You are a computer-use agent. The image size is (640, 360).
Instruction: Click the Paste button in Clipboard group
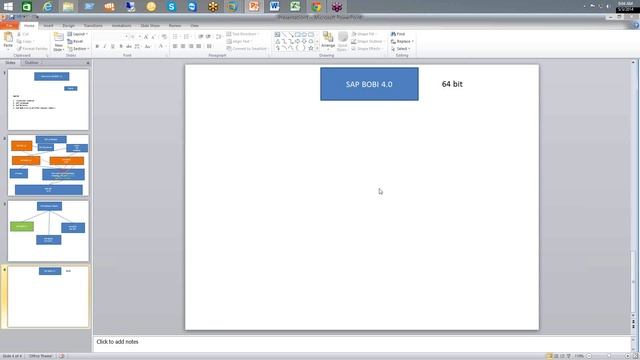coord(8,41)
